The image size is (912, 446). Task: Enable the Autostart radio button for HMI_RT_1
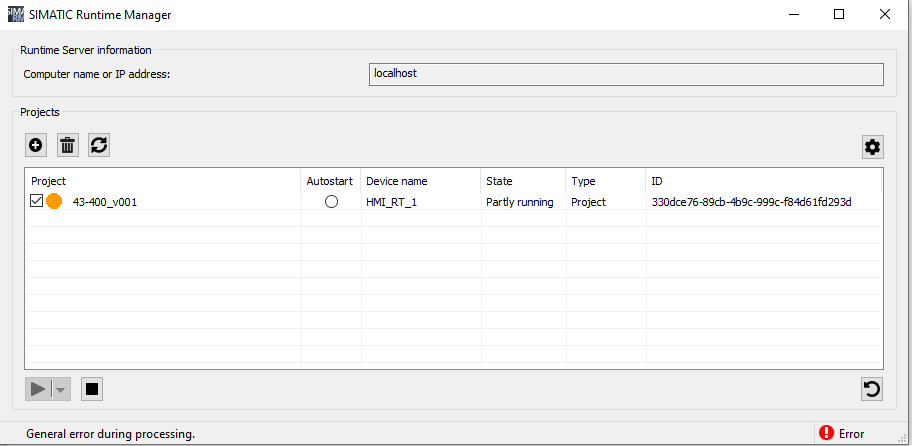pos(331,202)
